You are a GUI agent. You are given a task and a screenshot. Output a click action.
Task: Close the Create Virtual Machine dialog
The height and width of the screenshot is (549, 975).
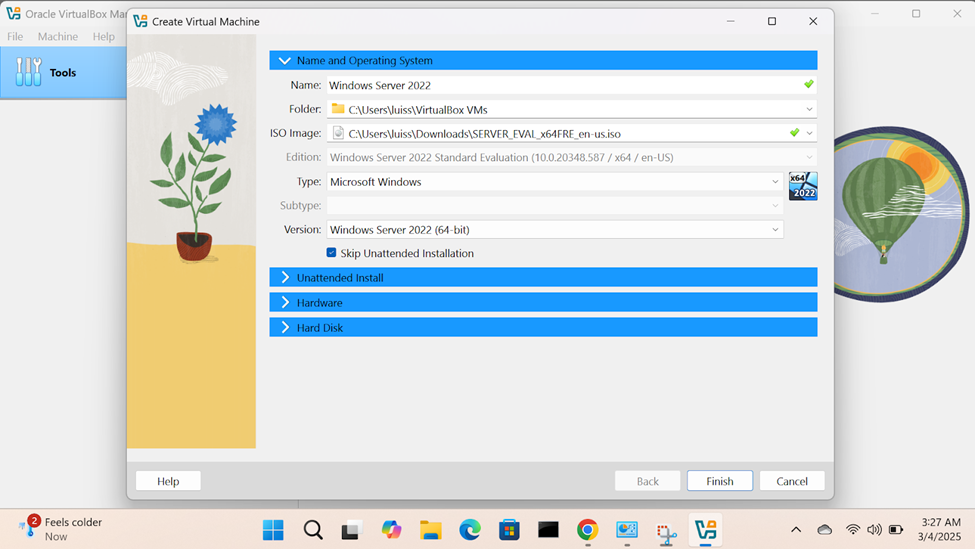813,21
